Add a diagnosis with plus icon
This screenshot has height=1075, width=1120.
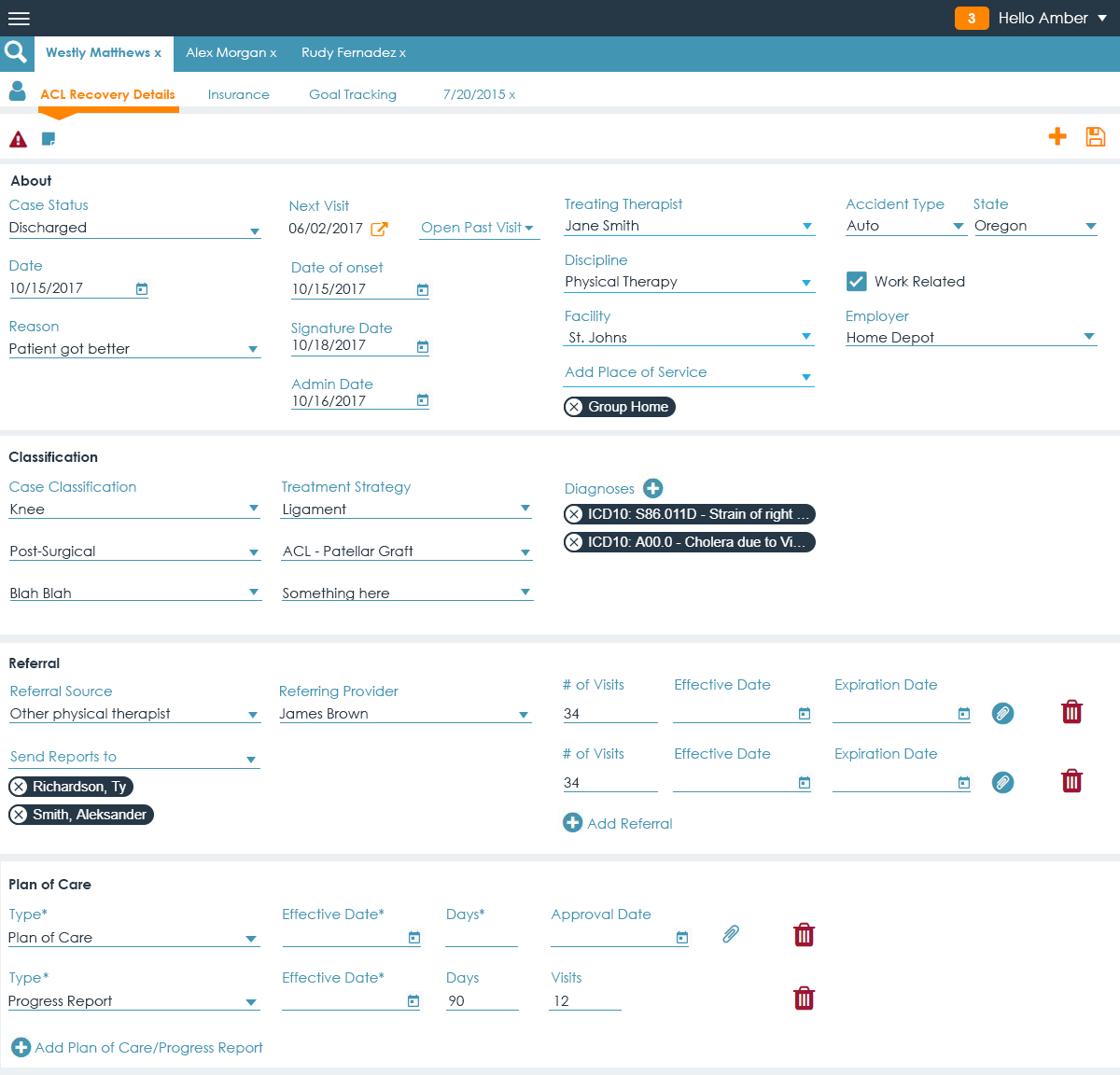pyautogui.click(x=653, y=488)
